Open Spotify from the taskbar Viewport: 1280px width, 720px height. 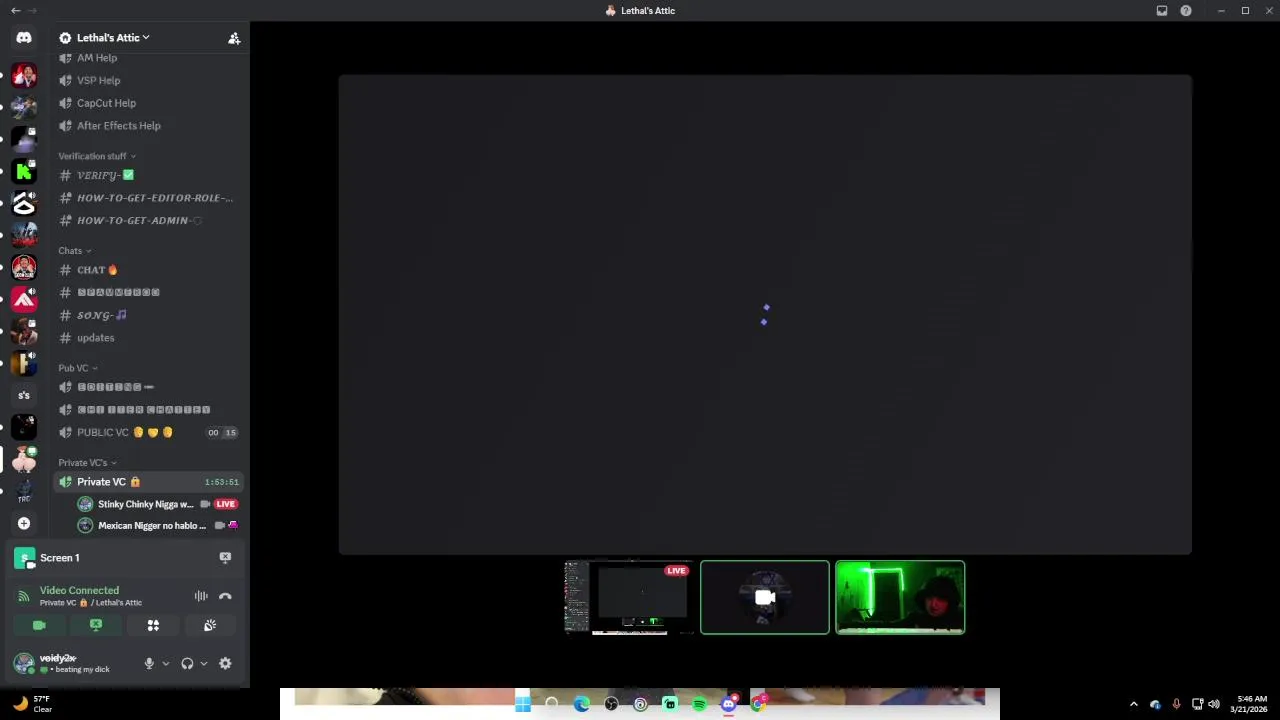pos(699,704)
